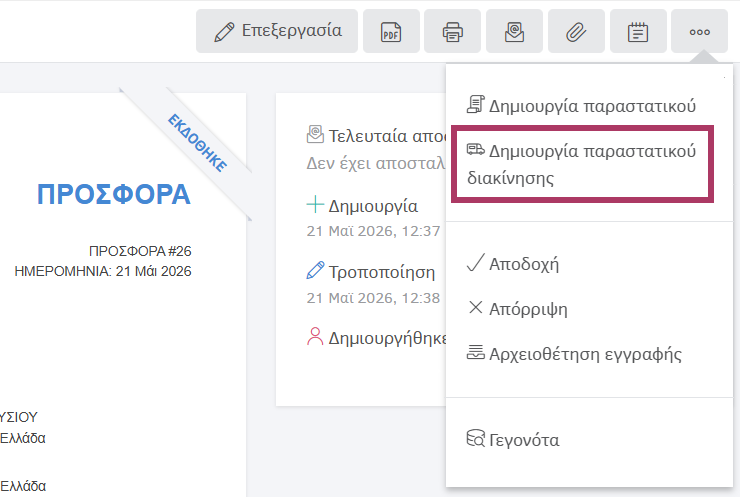The image size is (740, 497).
Task: Print the offer document
Action: 453,31
